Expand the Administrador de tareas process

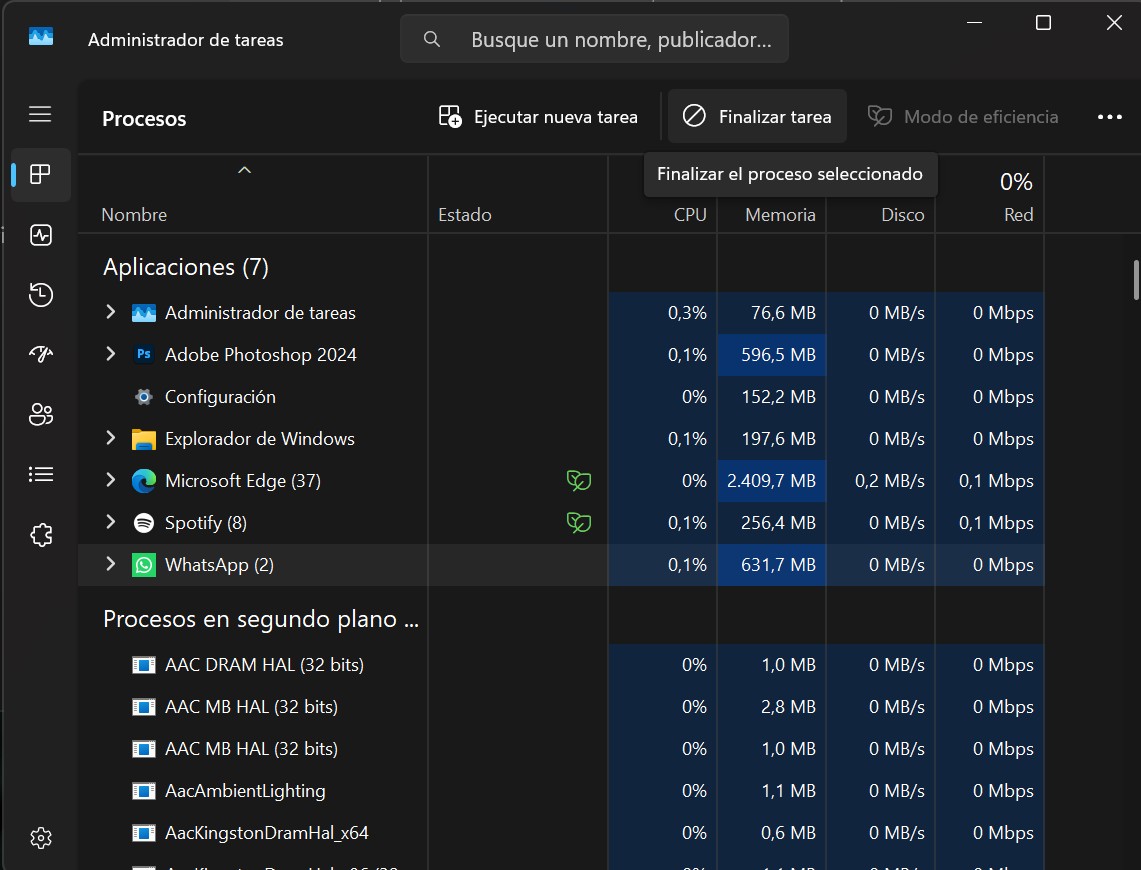tap(111, 312)
